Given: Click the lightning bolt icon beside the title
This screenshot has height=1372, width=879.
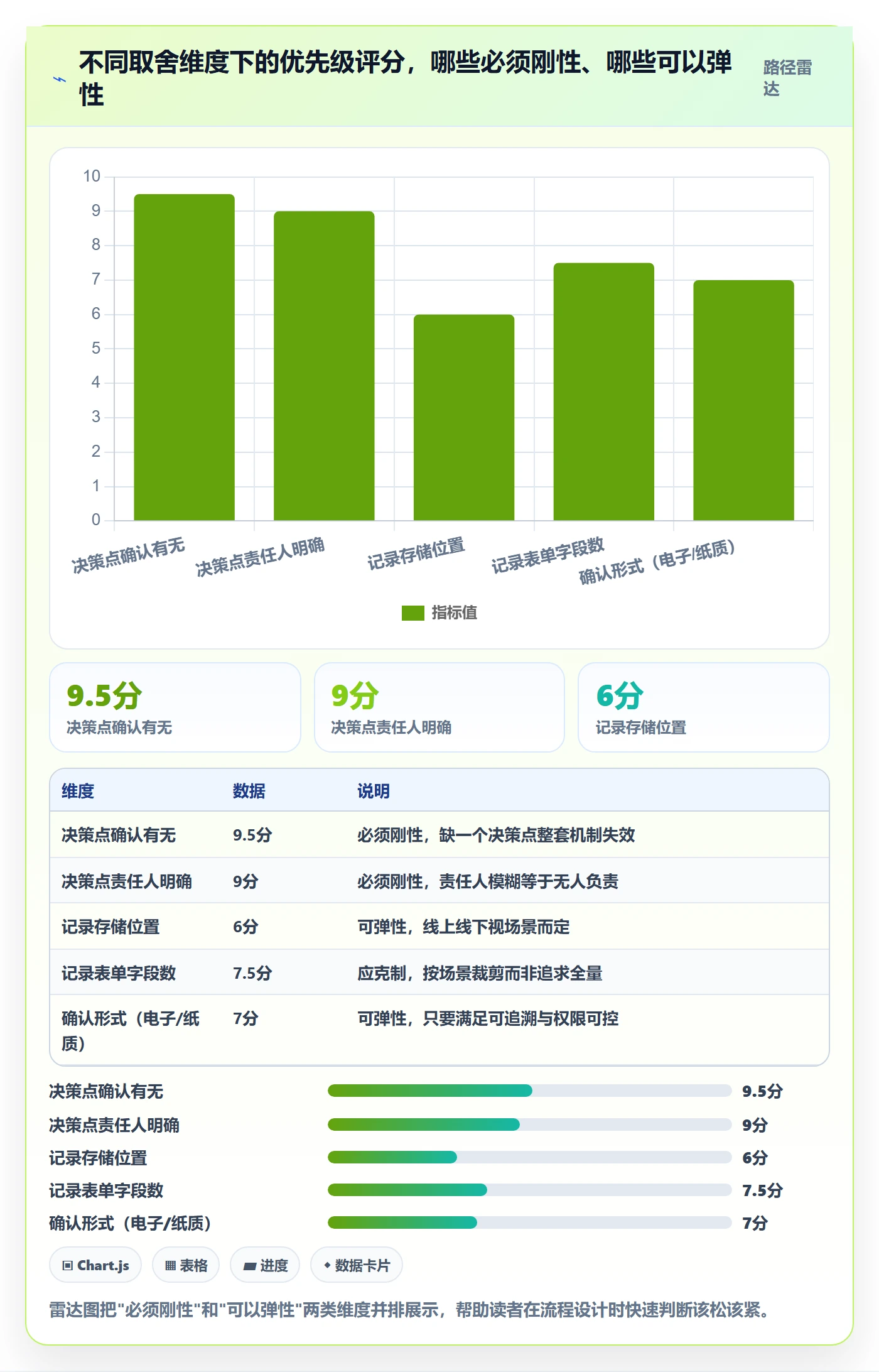Looking at the screenshot, I should tap(59, 79).
